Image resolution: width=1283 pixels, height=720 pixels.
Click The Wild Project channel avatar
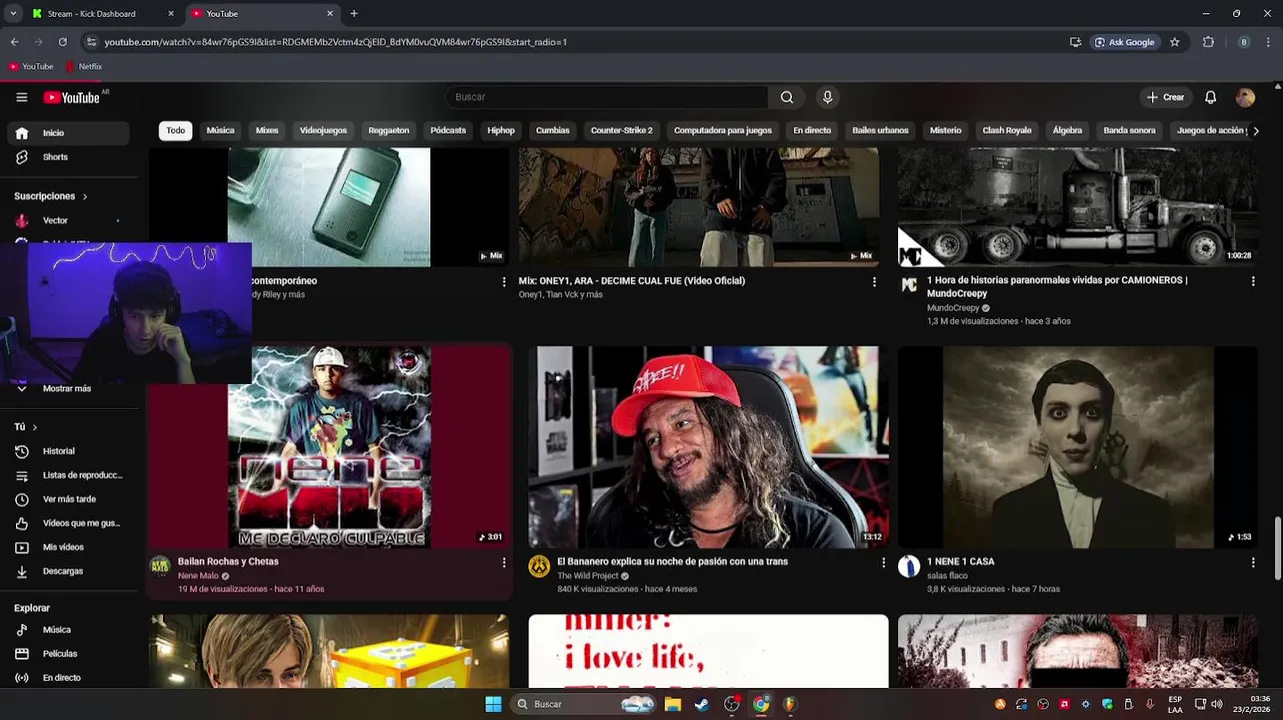point(539,567)
